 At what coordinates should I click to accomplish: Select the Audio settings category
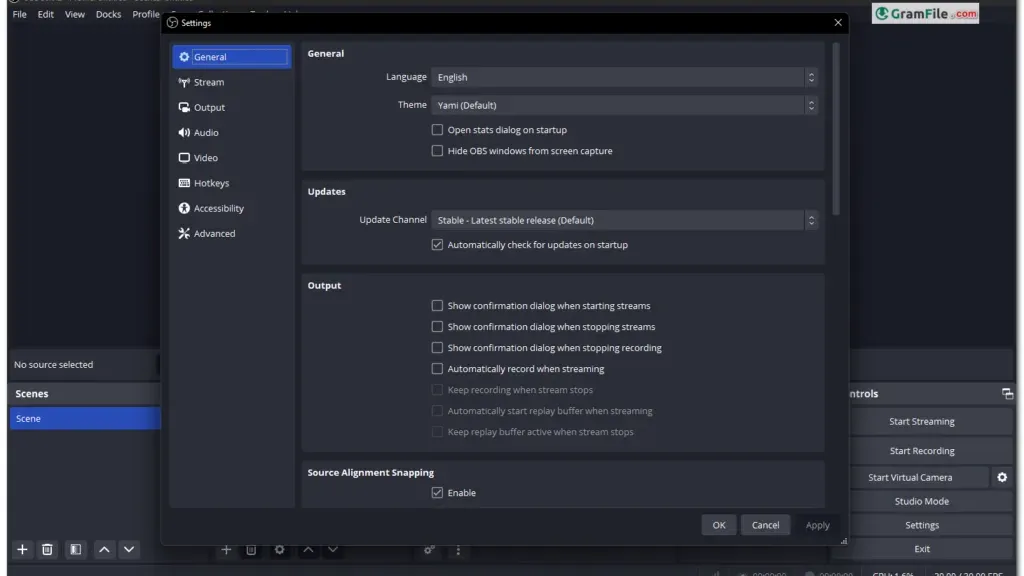(x=232, y=133)
